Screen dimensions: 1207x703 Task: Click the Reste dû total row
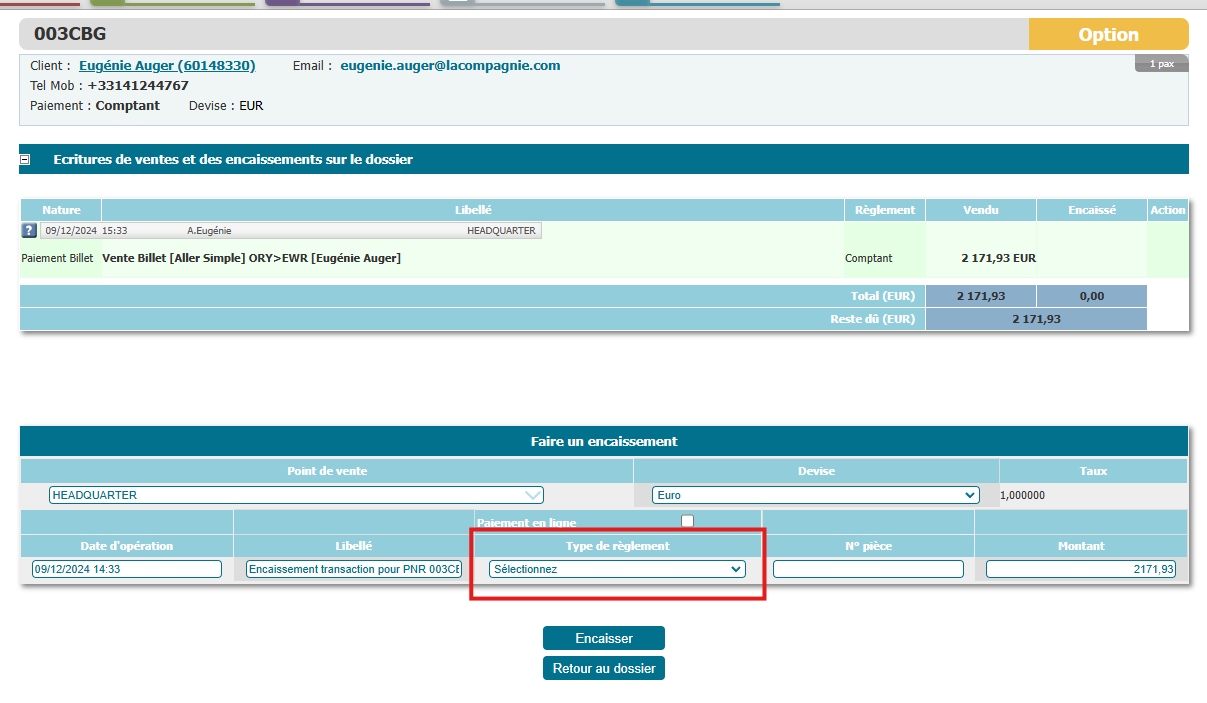pos(1036,318)
